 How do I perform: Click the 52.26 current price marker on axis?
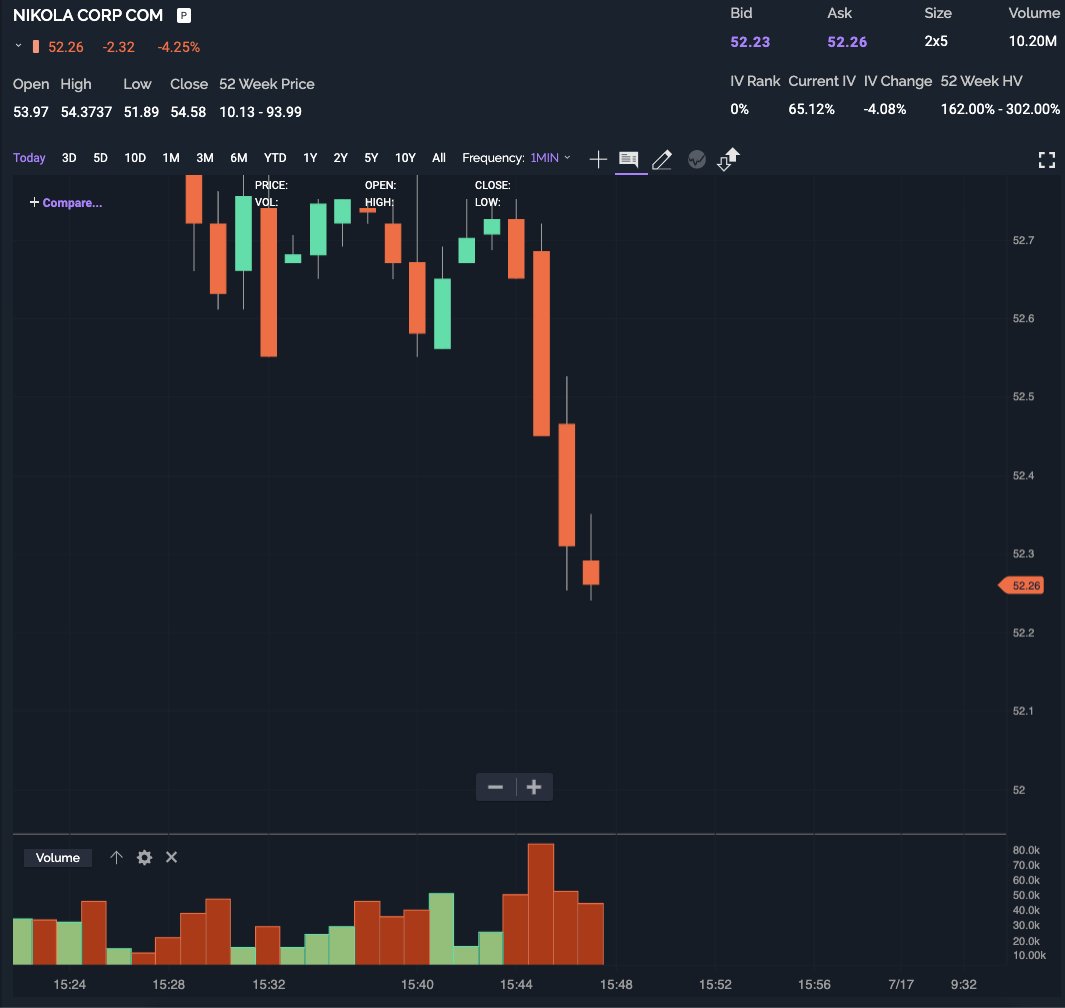1022,586
